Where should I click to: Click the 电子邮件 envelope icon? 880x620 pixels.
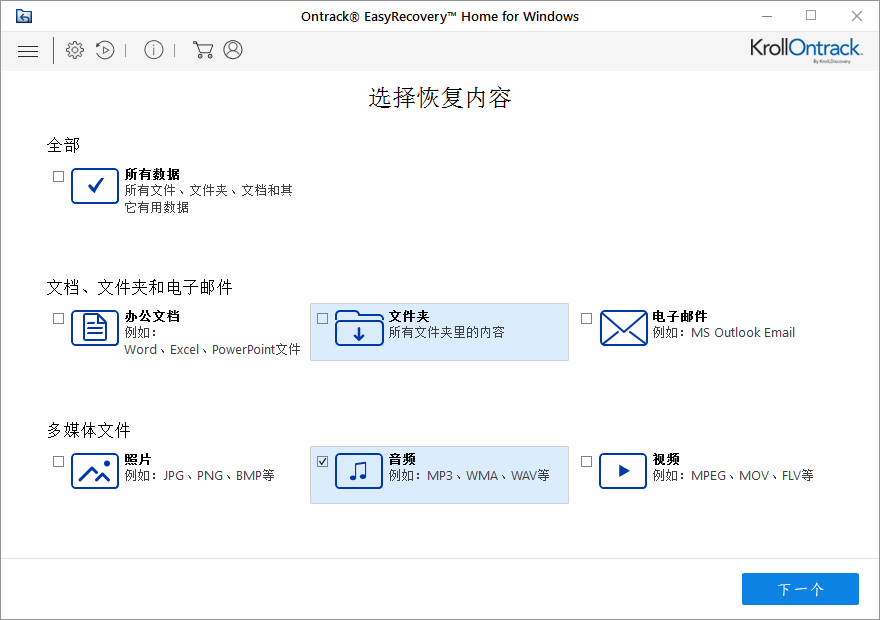click(x=623, y=328)
